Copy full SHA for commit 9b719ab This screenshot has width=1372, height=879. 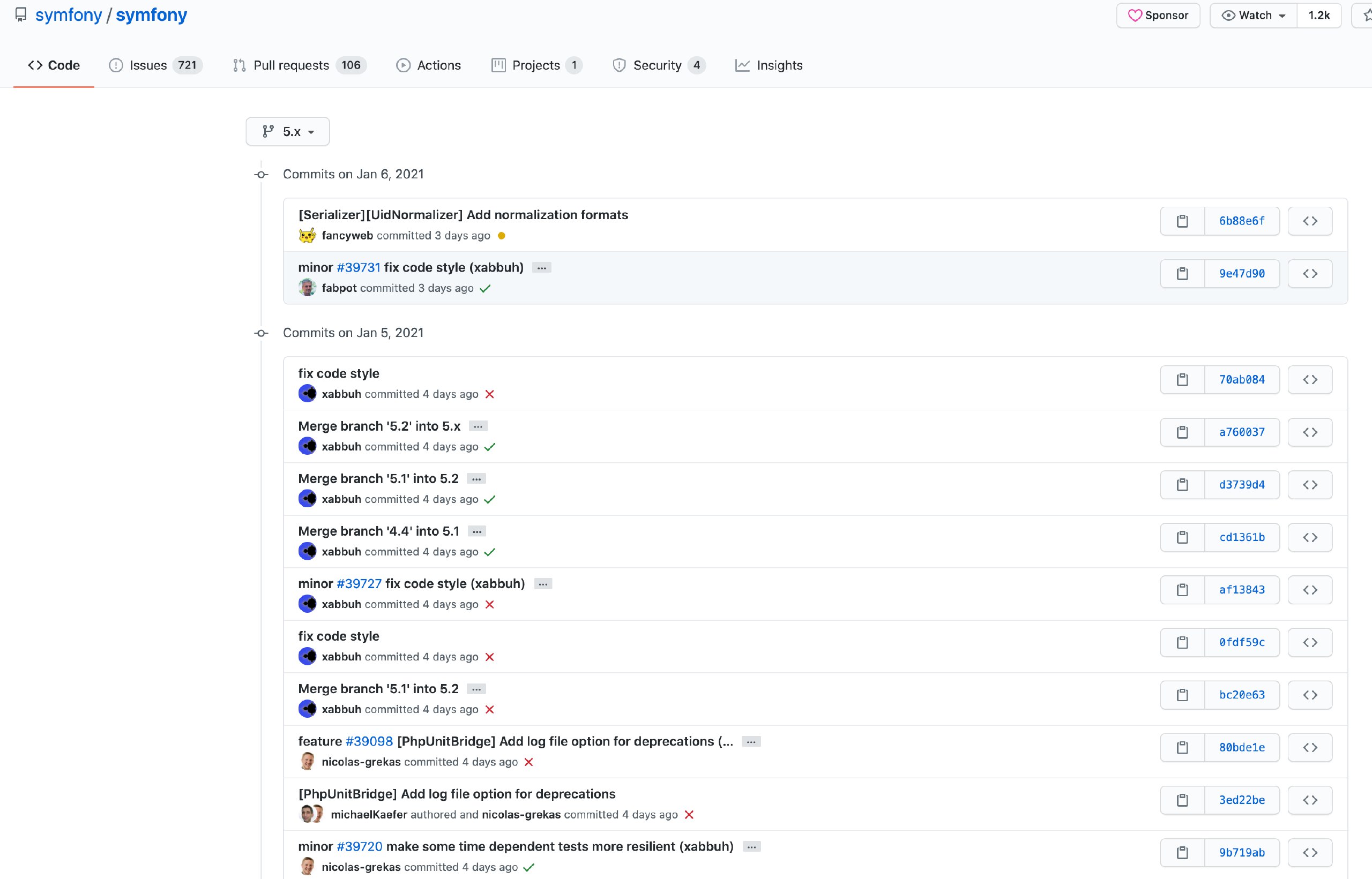1182,852
